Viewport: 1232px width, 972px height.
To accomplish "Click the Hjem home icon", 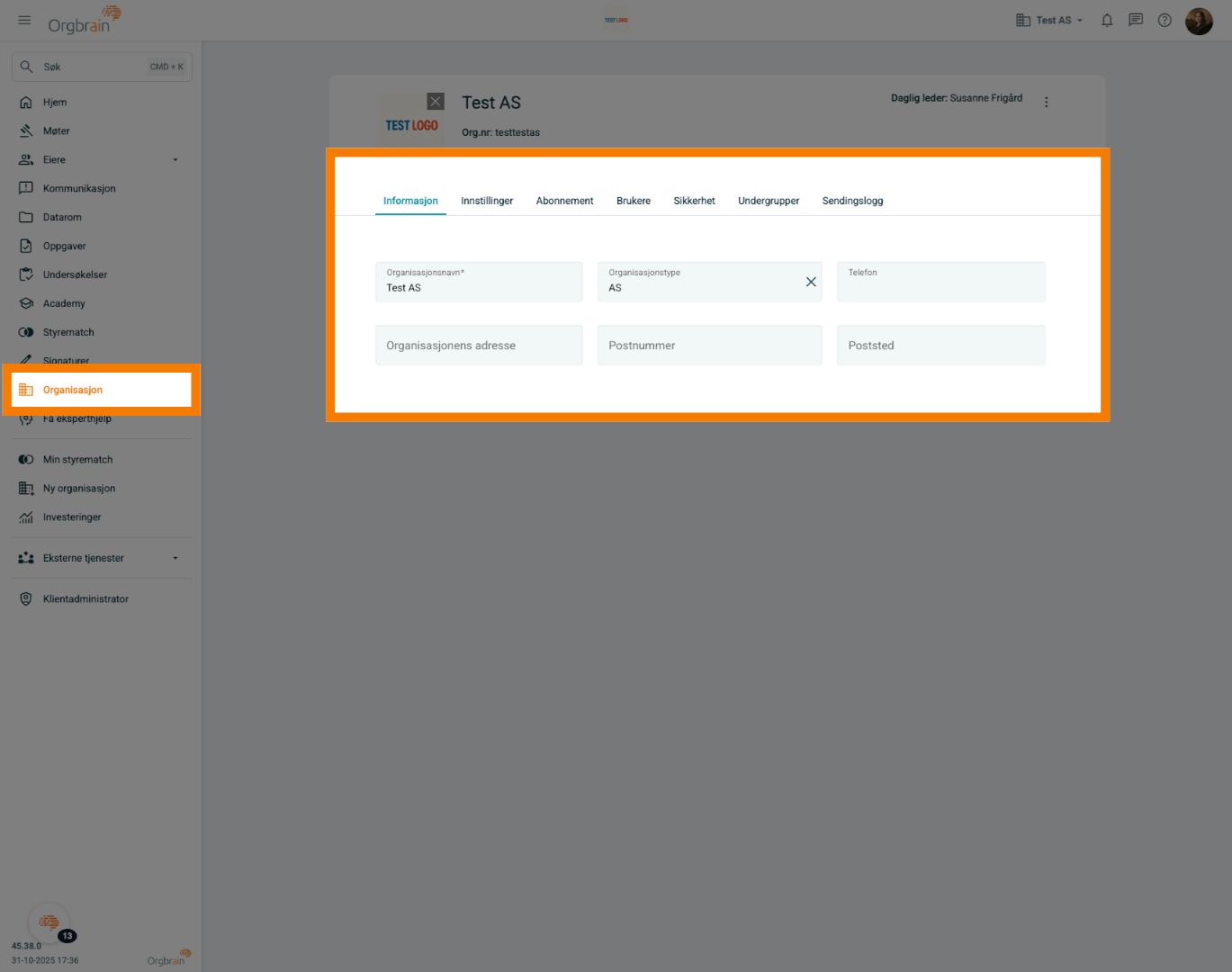I will [26, 103].
